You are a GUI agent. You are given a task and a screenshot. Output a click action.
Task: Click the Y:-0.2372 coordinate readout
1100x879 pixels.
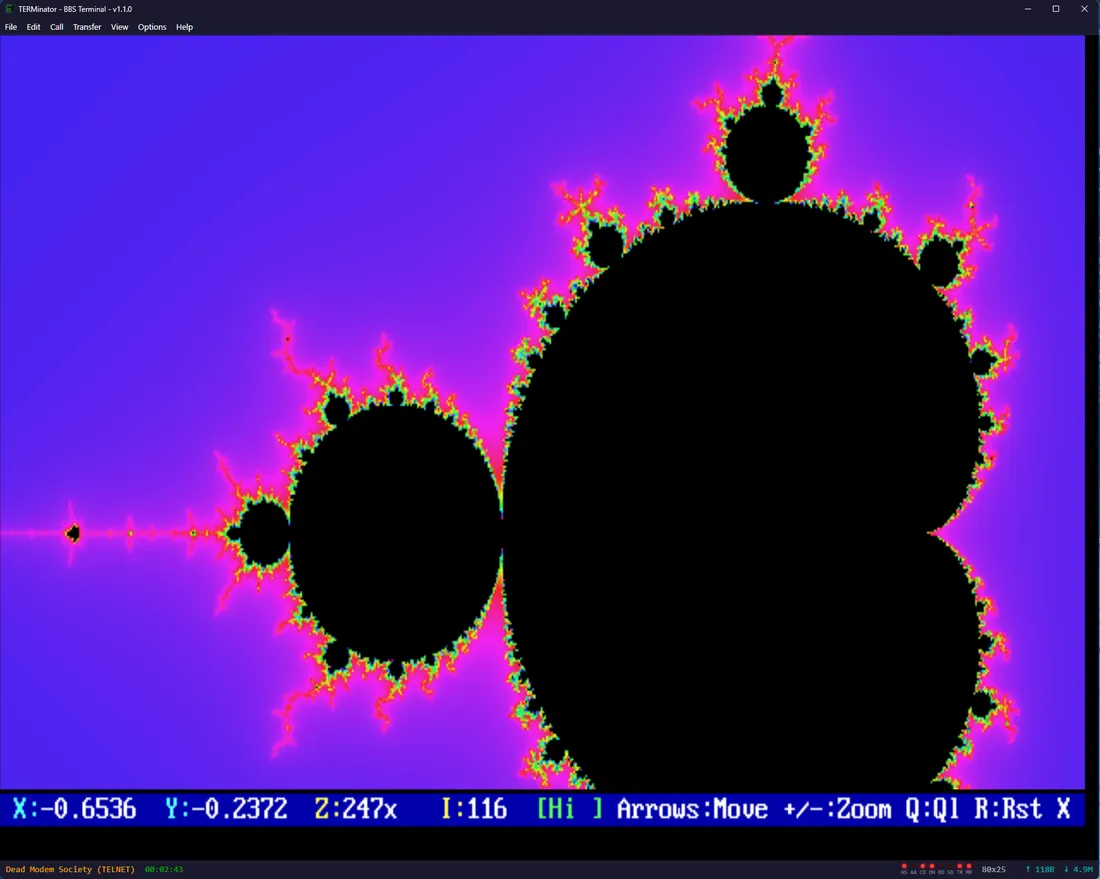click(x=226, y=809)
